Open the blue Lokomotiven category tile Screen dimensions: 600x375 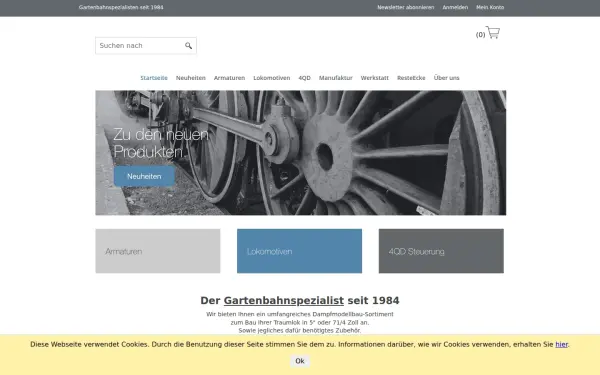point(299,251)
